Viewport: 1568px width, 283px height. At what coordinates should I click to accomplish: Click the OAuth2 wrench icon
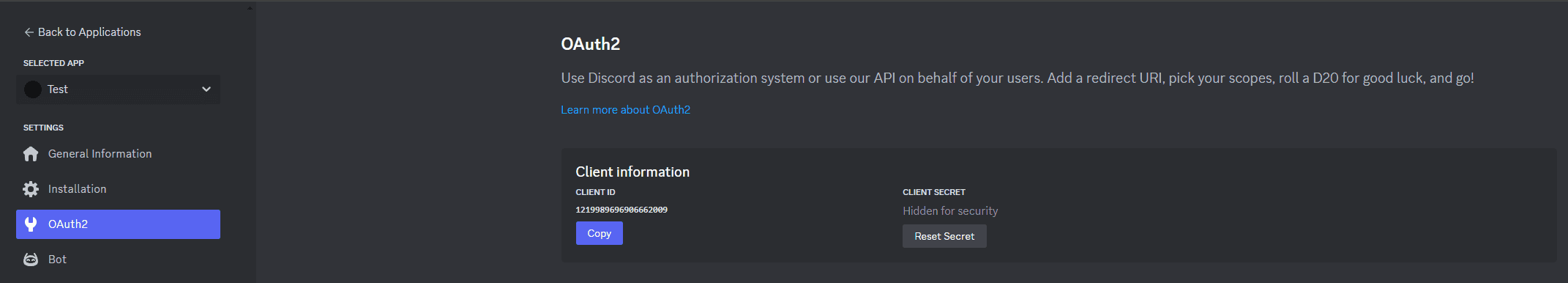(31, 224)
